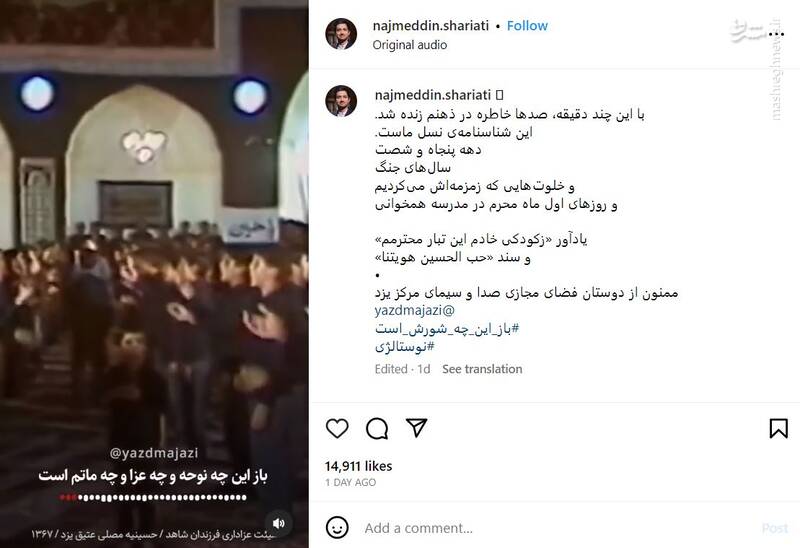Open hashtag نوستالژی
Viewport: 800px width, 548px height.
(405, 347)
